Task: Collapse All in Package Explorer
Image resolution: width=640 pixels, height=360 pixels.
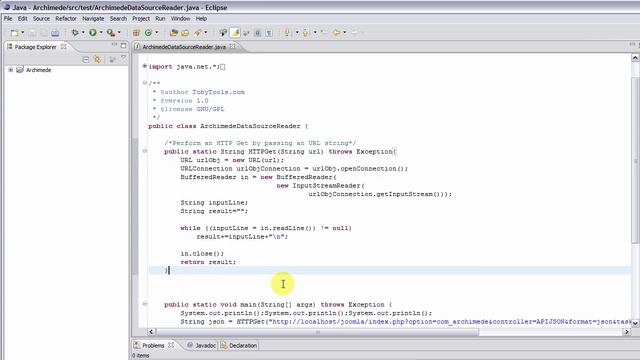Action: click(x=86, y=60)
